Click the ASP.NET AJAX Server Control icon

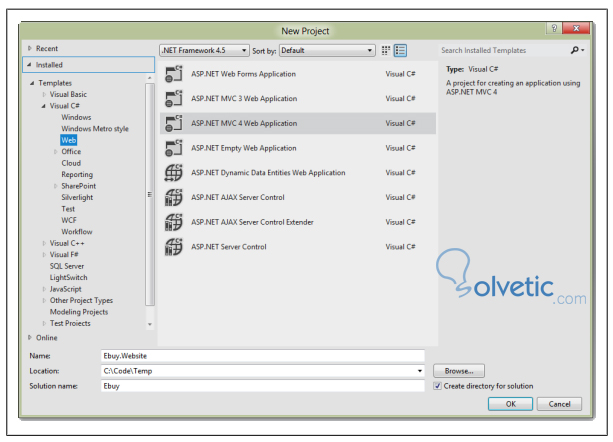[x=174, y=197]
